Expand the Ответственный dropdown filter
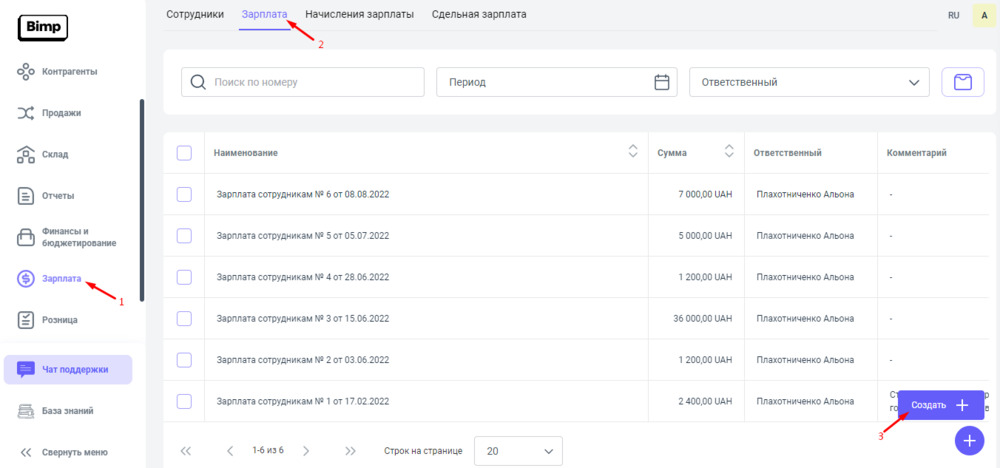The width and height of the screenshot is (1000, 468). [809, 82]
